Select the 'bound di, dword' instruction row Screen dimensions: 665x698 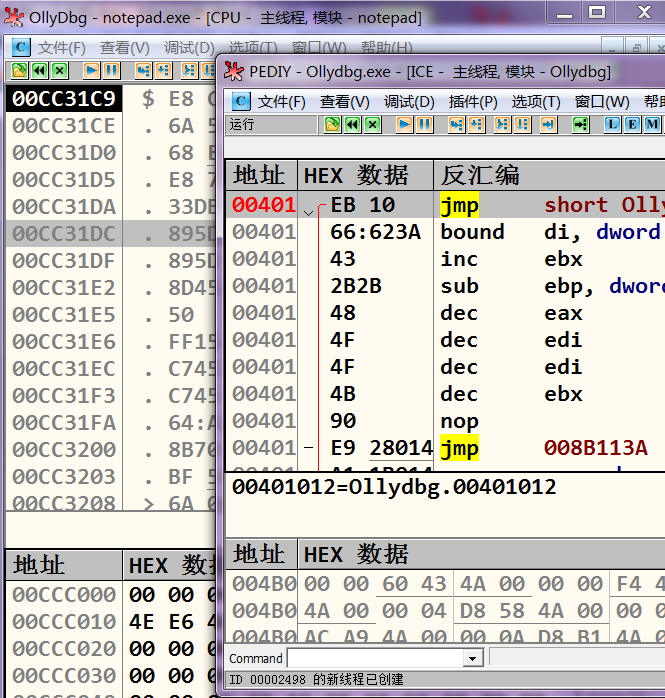point(445,232)
